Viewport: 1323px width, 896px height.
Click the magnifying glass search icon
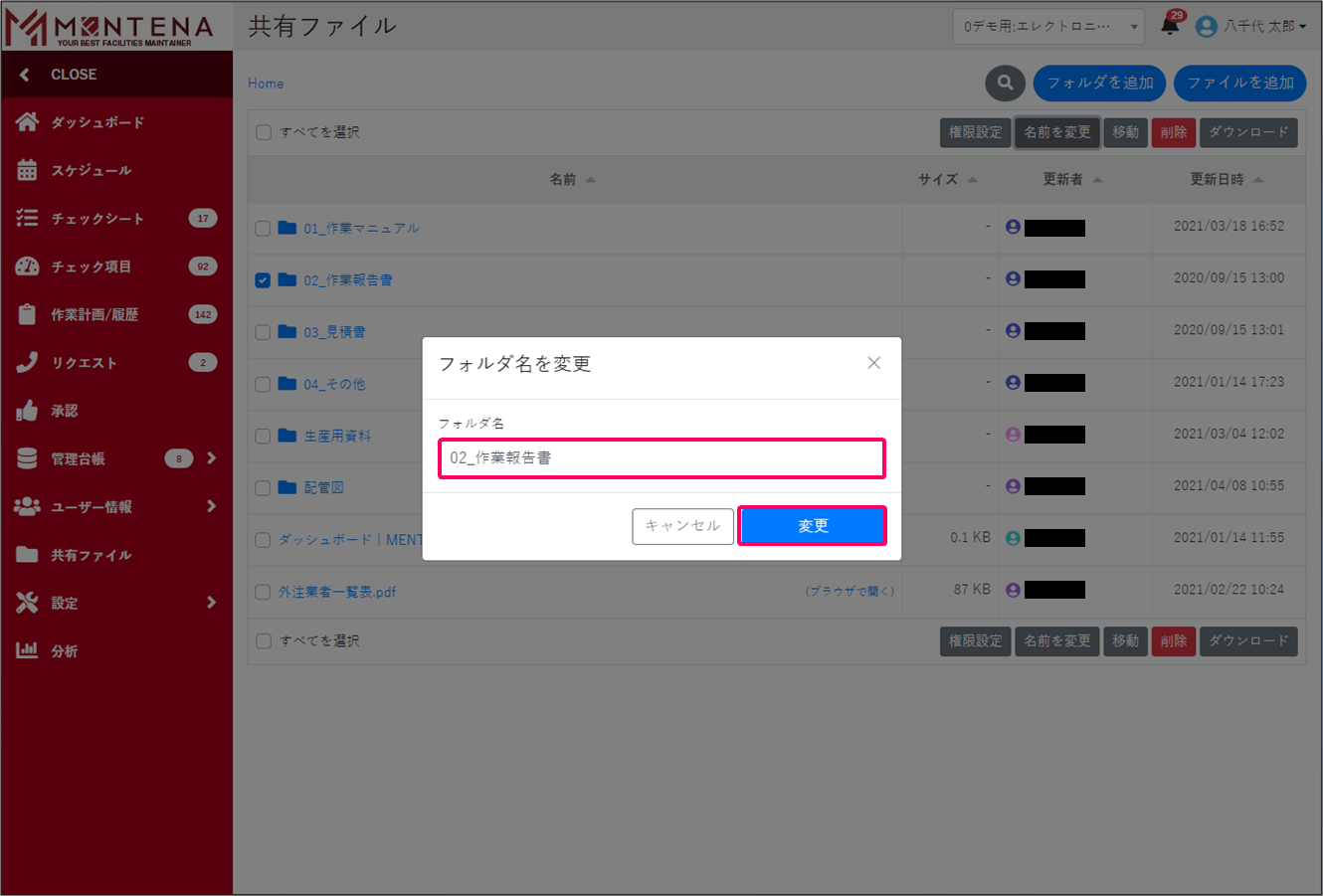(1005, 84)
